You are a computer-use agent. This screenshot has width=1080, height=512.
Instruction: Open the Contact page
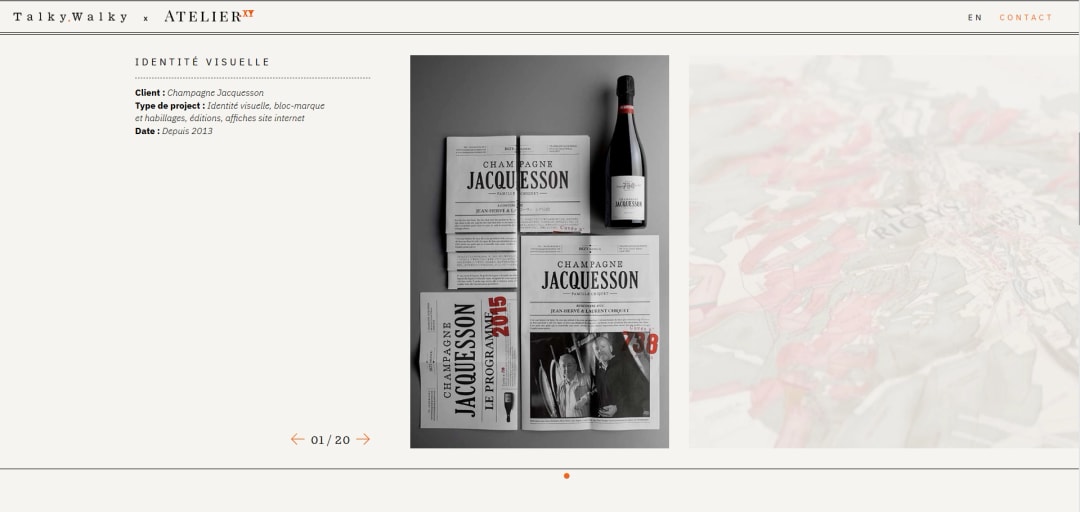(1026, 18)
